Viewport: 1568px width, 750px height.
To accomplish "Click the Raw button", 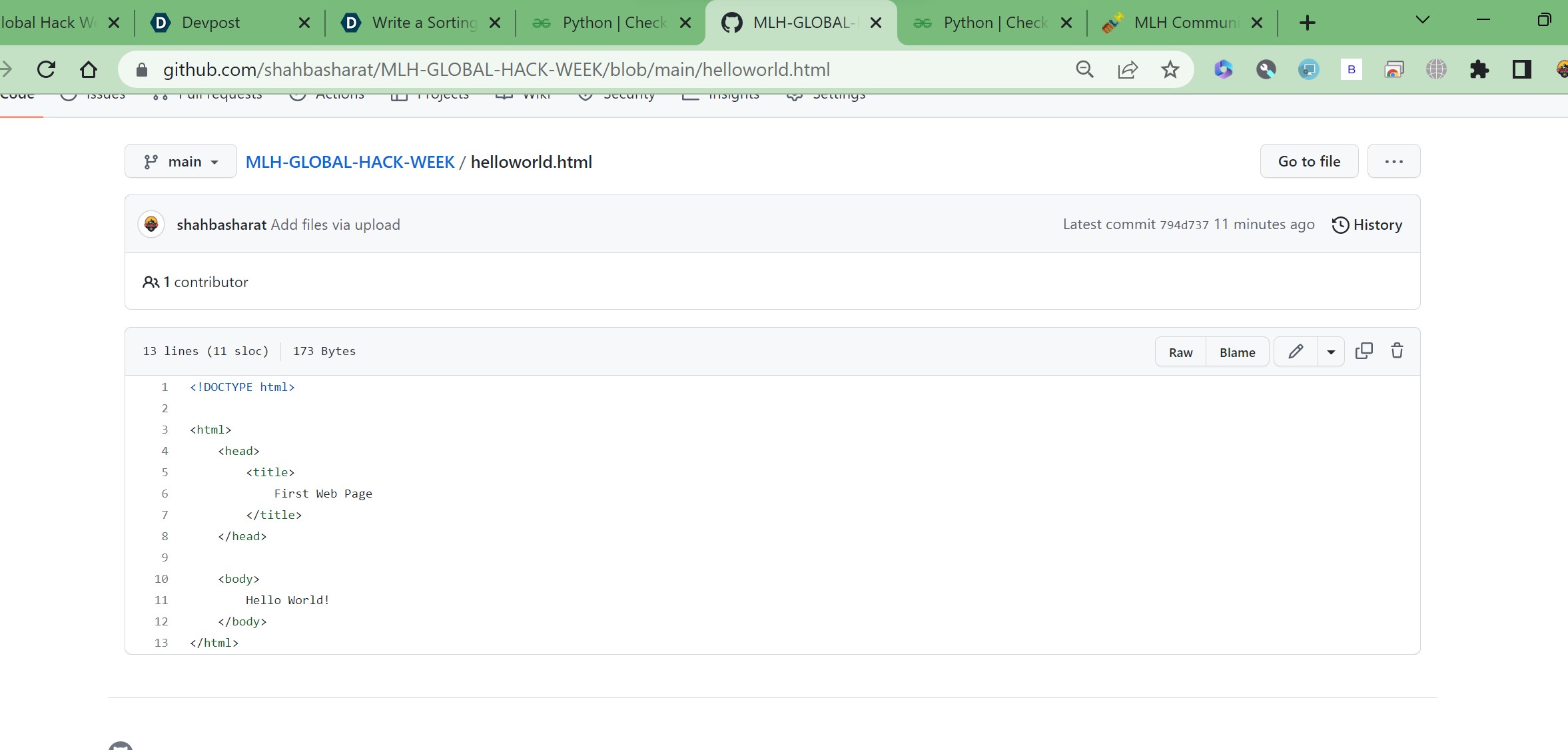I will 1180,352.
